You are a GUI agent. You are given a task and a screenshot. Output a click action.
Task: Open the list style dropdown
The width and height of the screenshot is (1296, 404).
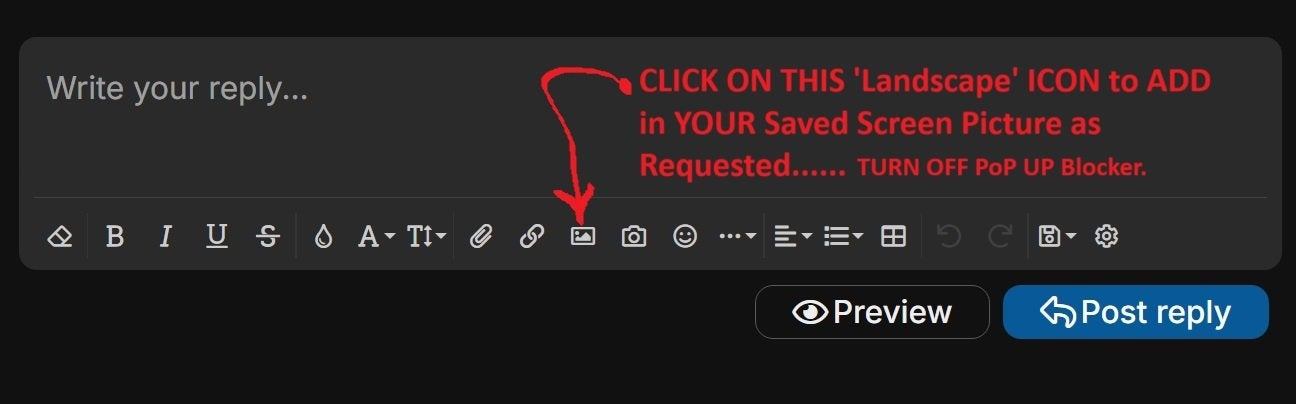(x=843, y=237)
